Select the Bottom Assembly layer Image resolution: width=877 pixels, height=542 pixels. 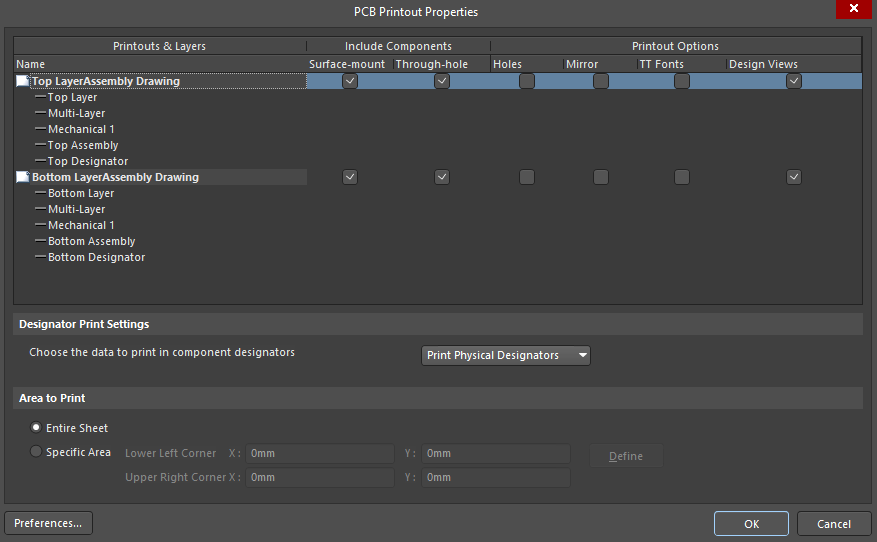[x=91, y=241]
